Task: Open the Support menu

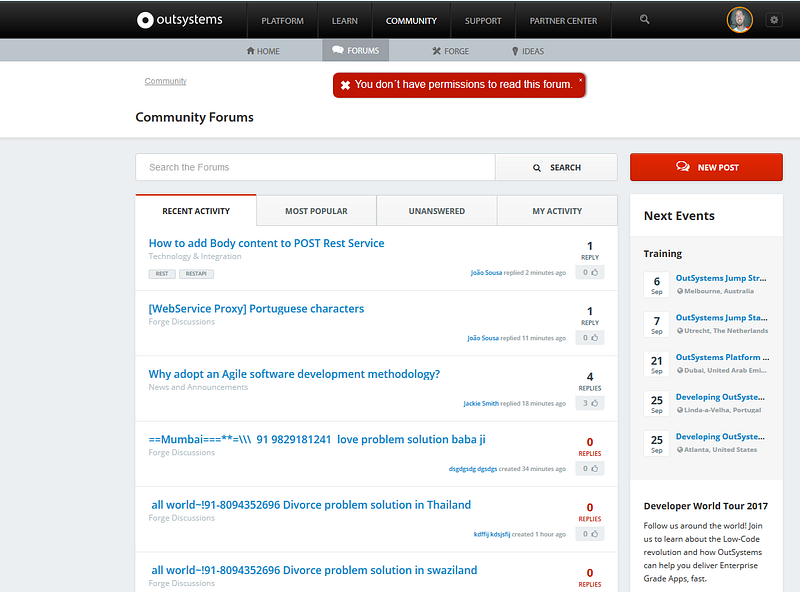Action: click(483, 21)
